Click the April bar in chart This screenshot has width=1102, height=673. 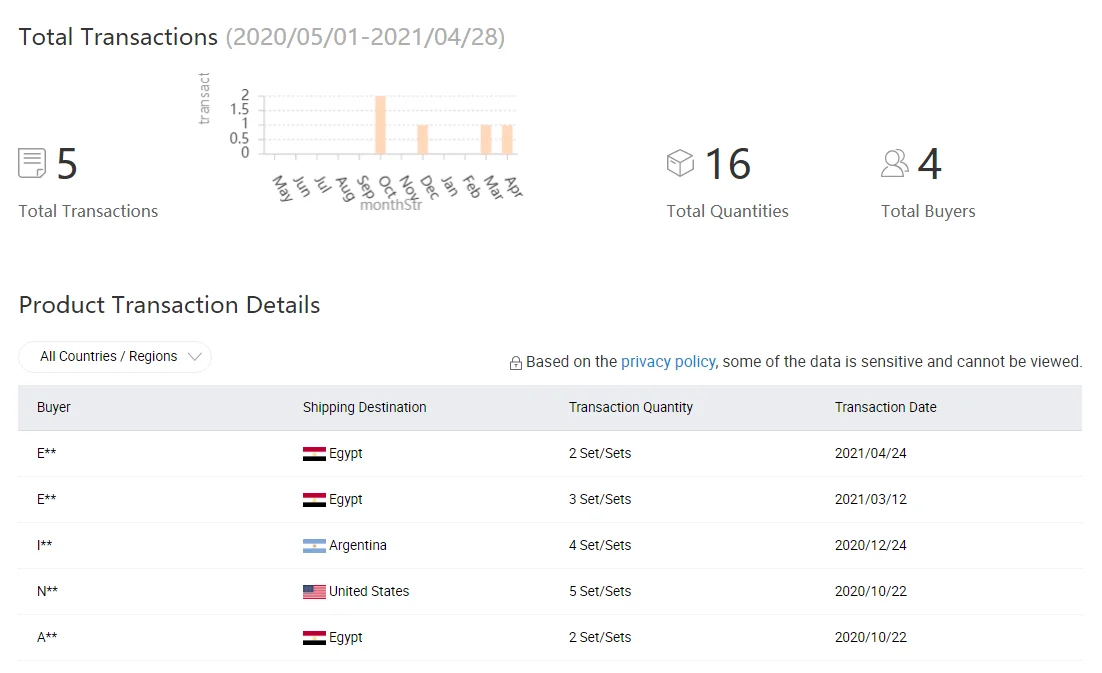pyautogui.click(x=507, y=139)
